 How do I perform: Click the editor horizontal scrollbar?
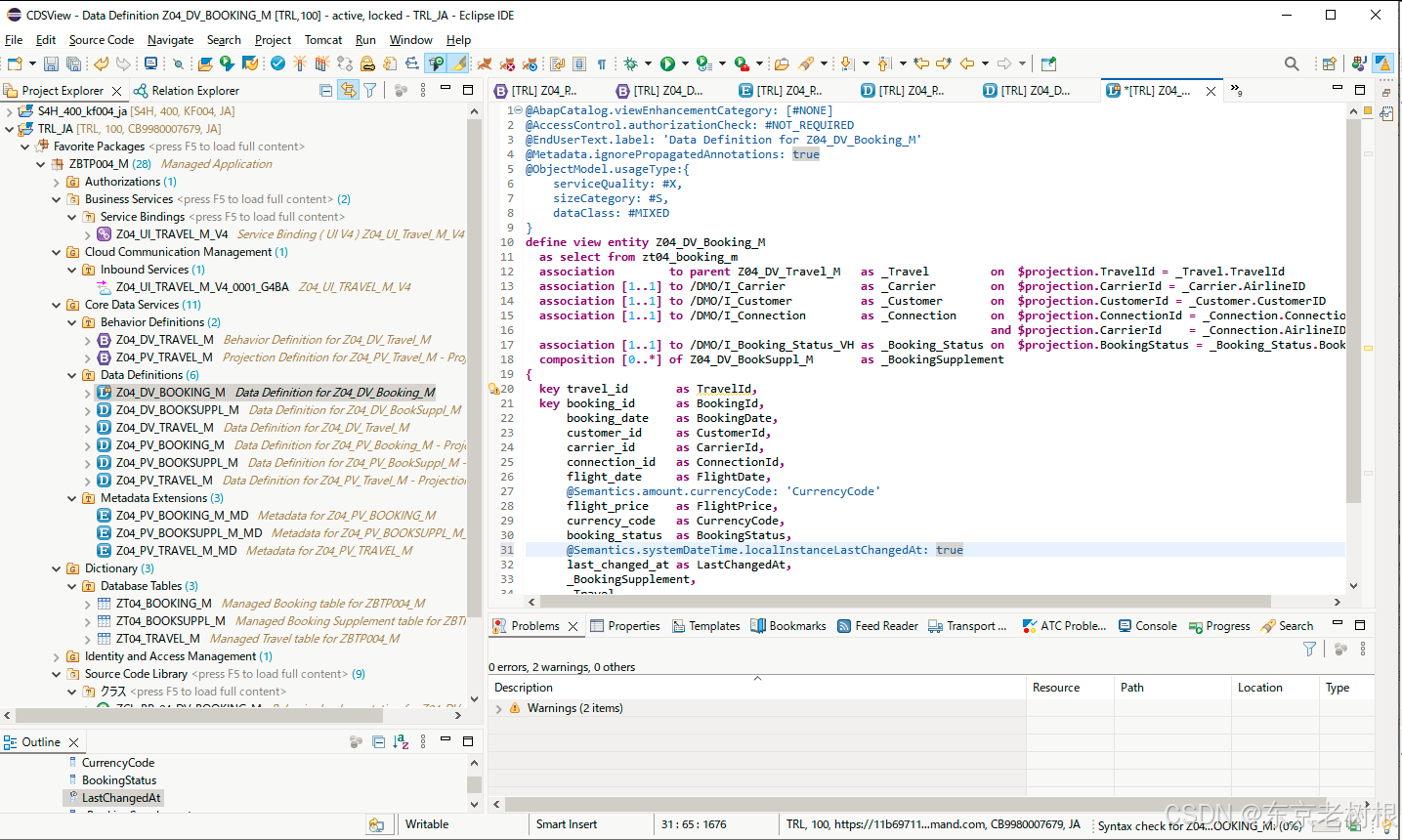tap(904, 602)
